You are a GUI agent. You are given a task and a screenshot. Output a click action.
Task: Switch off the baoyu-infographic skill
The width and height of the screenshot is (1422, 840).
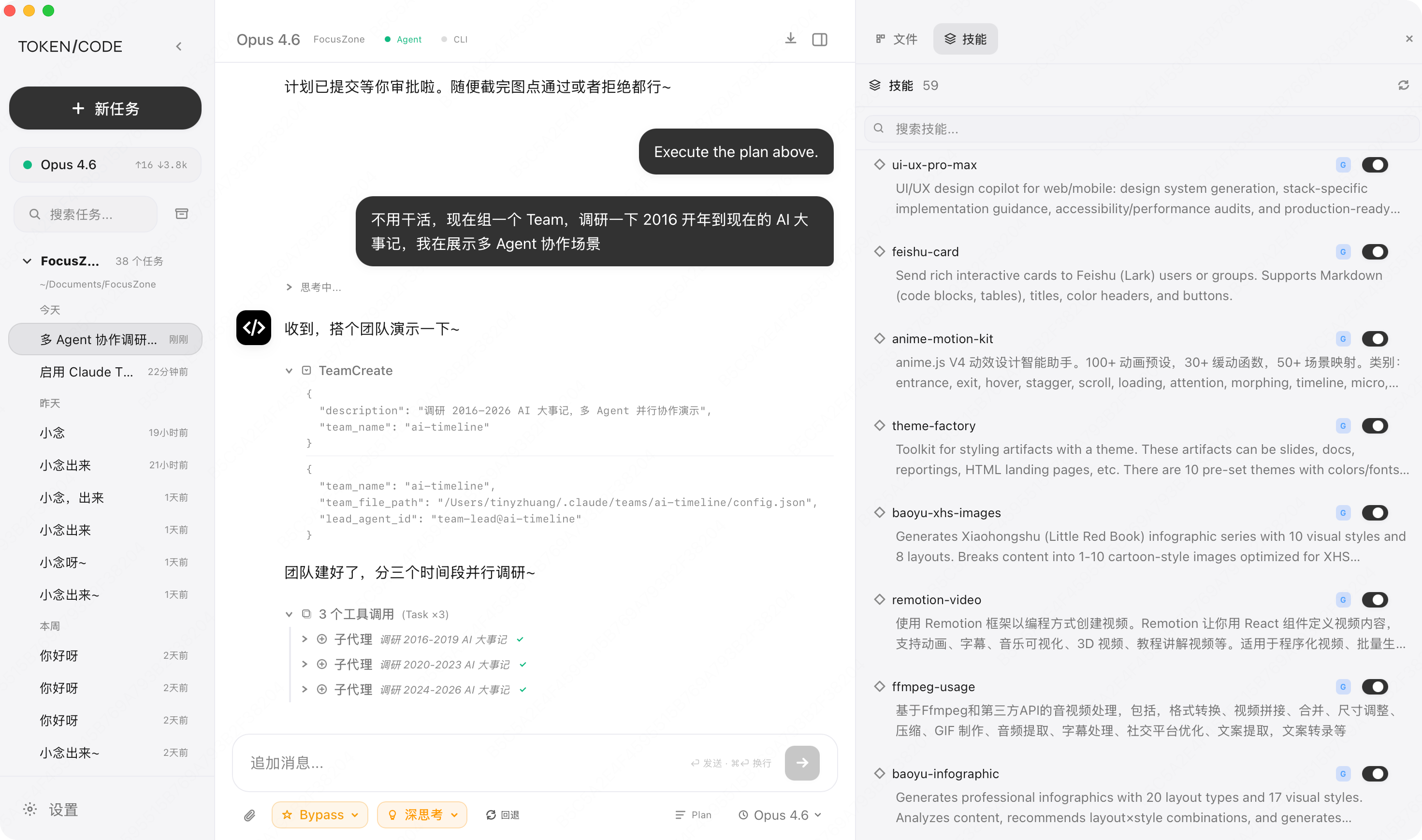(x=1375, y=774)
